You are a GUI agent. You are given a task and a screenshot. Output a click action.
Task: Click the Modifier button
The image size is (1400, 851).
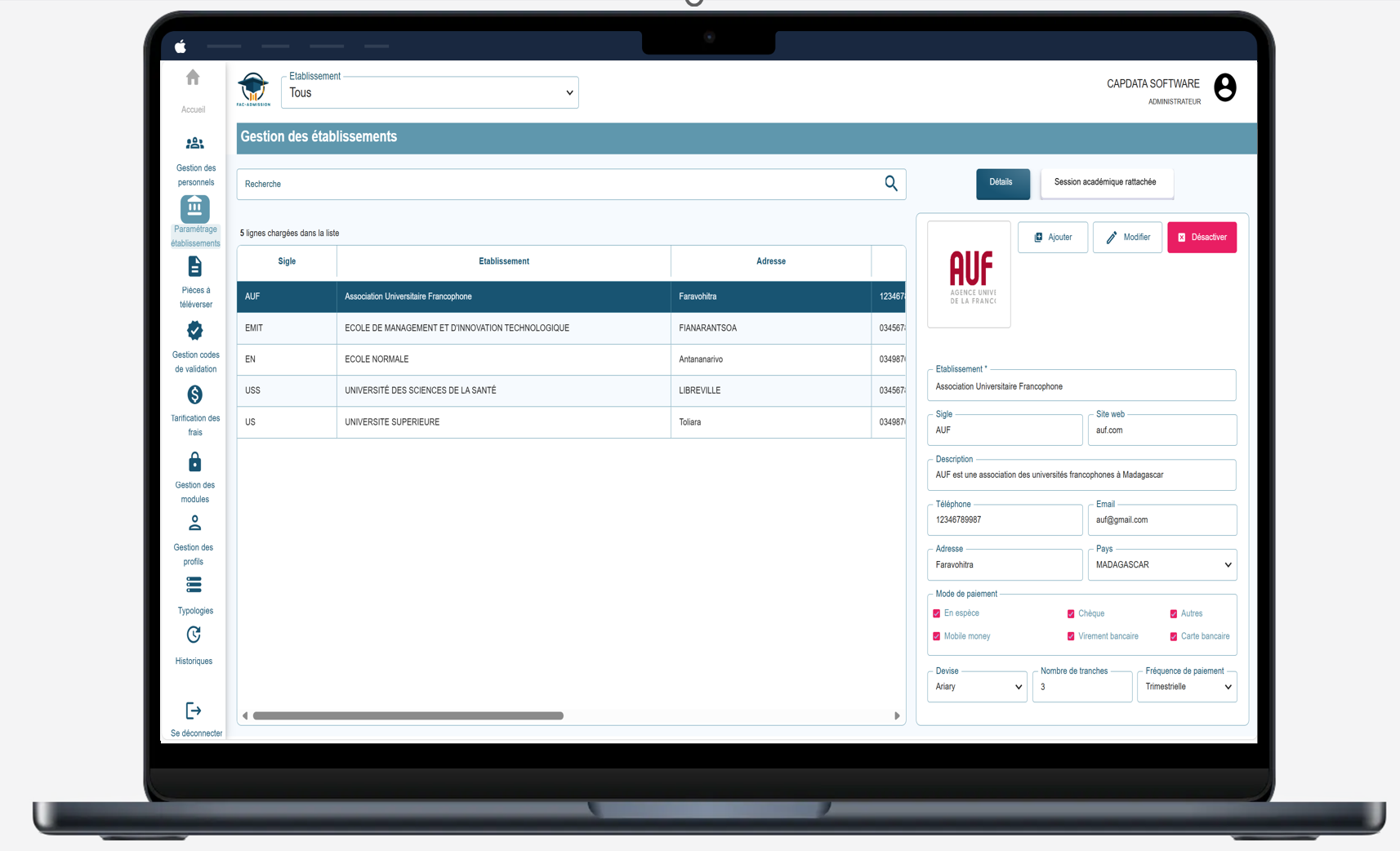[1127, 238]
